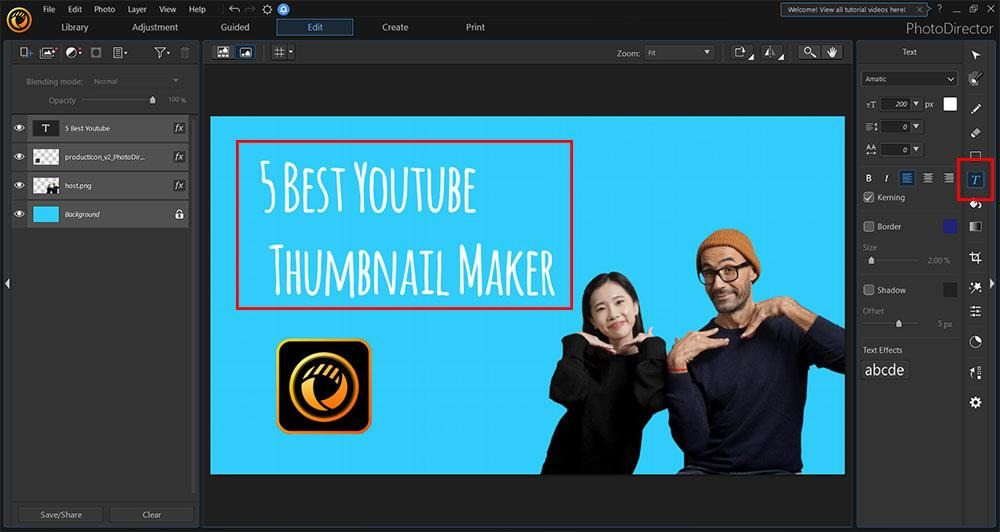Uncheck the Kerning checkbox
1000x532 pixels.
pyautogui.click(x=869, y=198)
